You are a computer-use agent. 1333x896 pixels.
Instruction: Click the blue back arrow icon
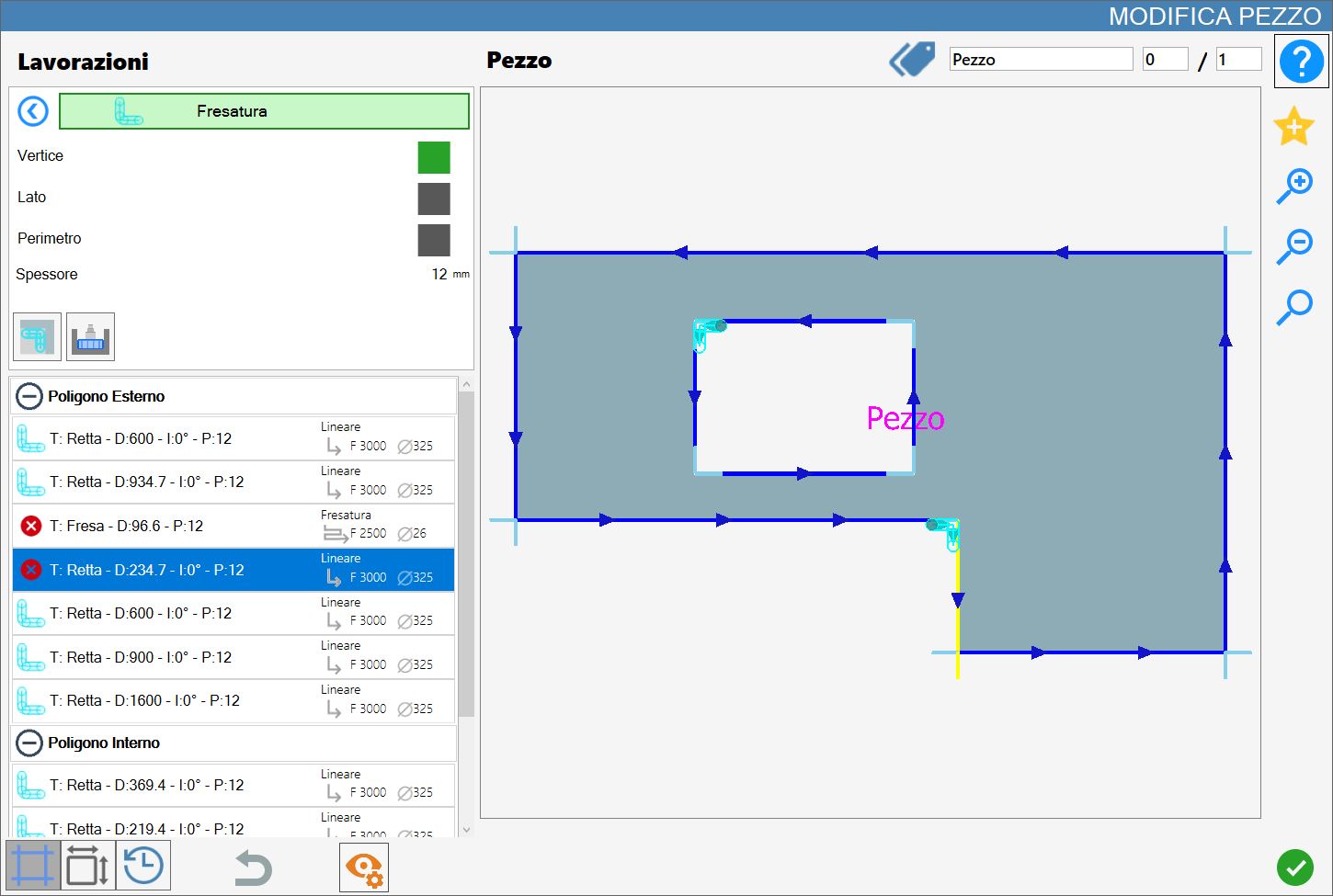tap(33, 111)
